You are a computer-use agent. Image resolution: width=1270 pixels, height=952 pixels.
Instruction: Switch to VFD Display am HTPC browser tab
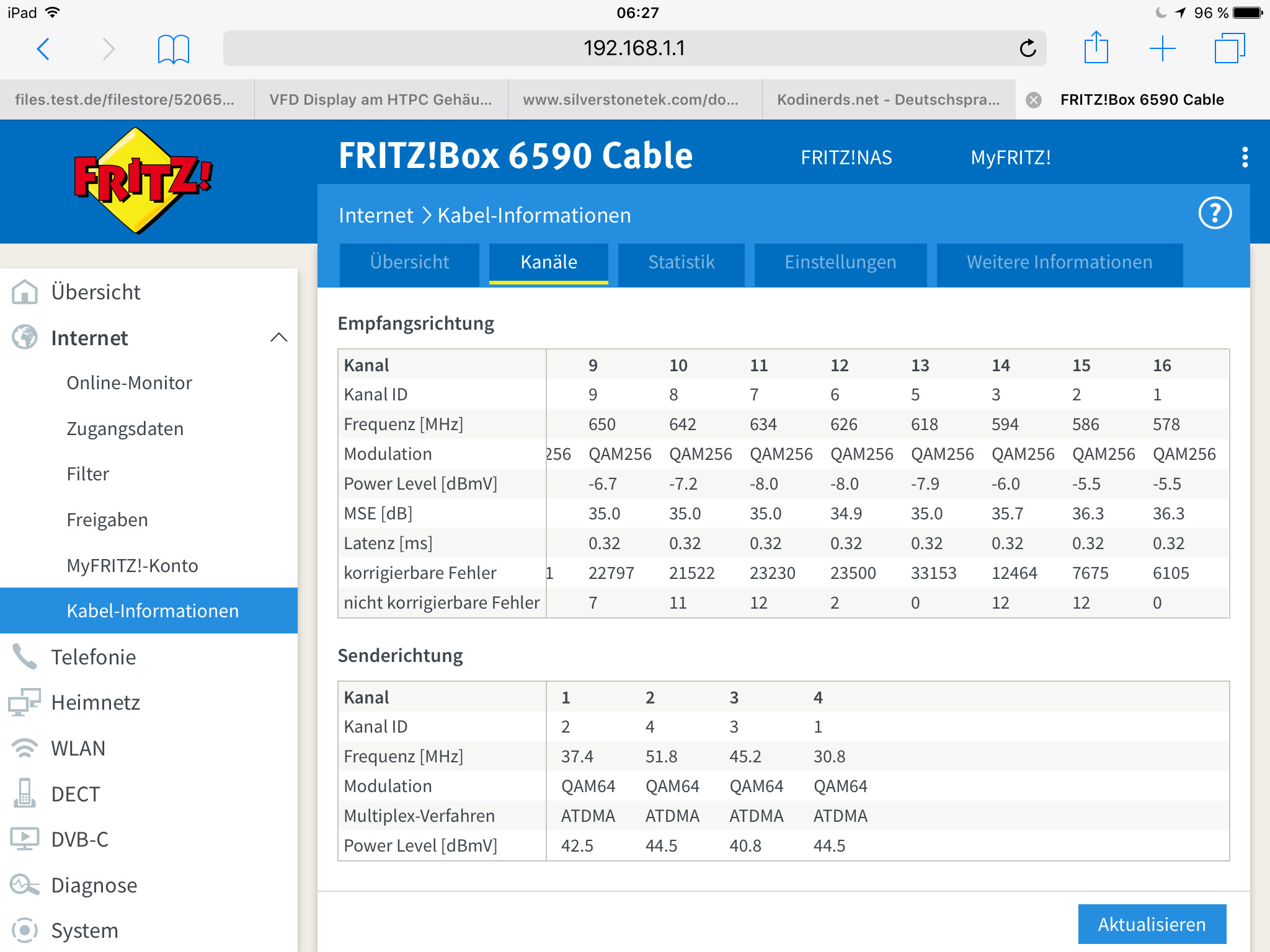pos(381,100)
